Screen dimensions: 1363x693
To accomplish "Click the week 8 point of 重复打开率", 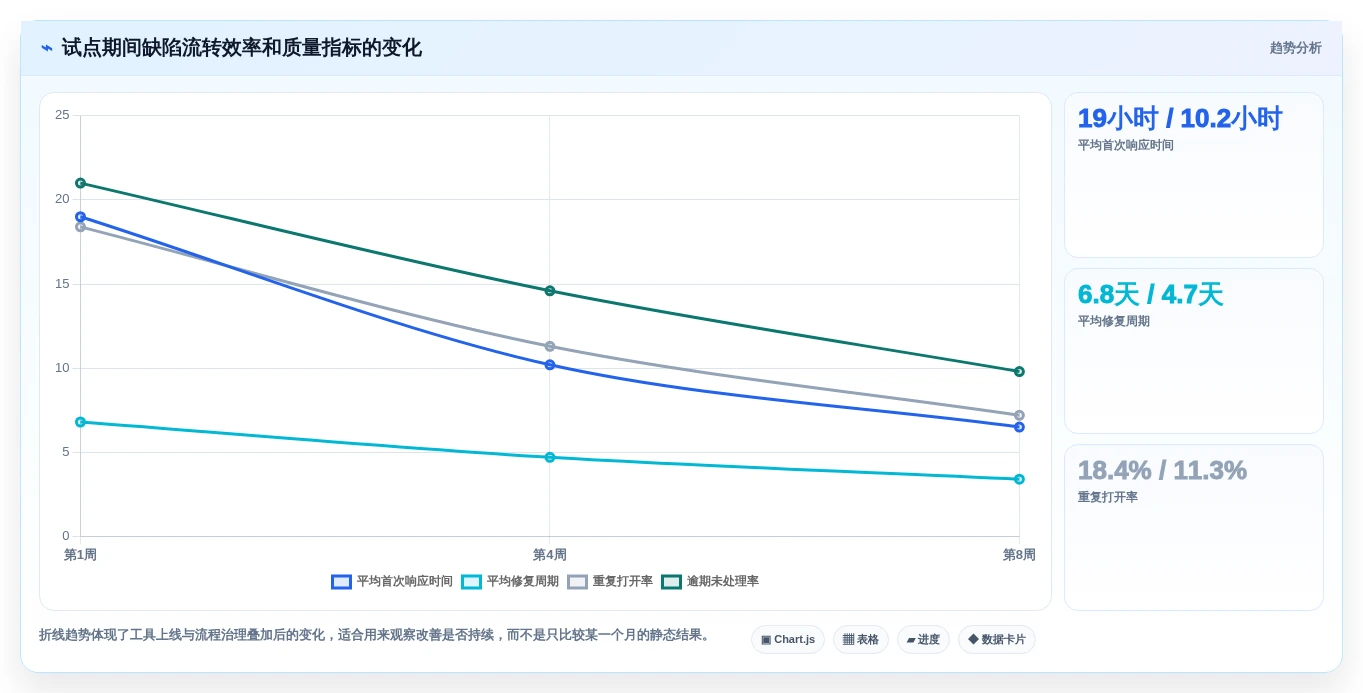I will (x=1019, y=415).
